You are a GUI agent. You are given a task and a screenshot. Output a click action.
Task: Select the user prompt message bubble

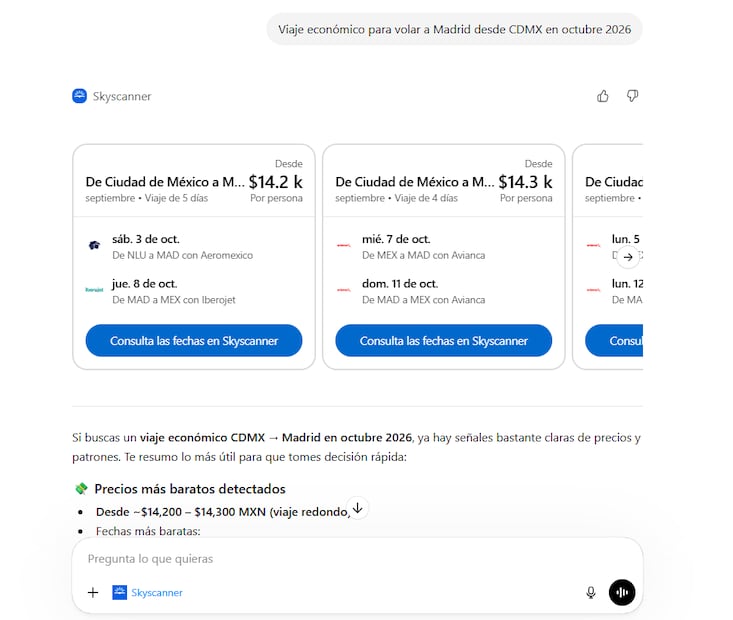click(455, 29)
